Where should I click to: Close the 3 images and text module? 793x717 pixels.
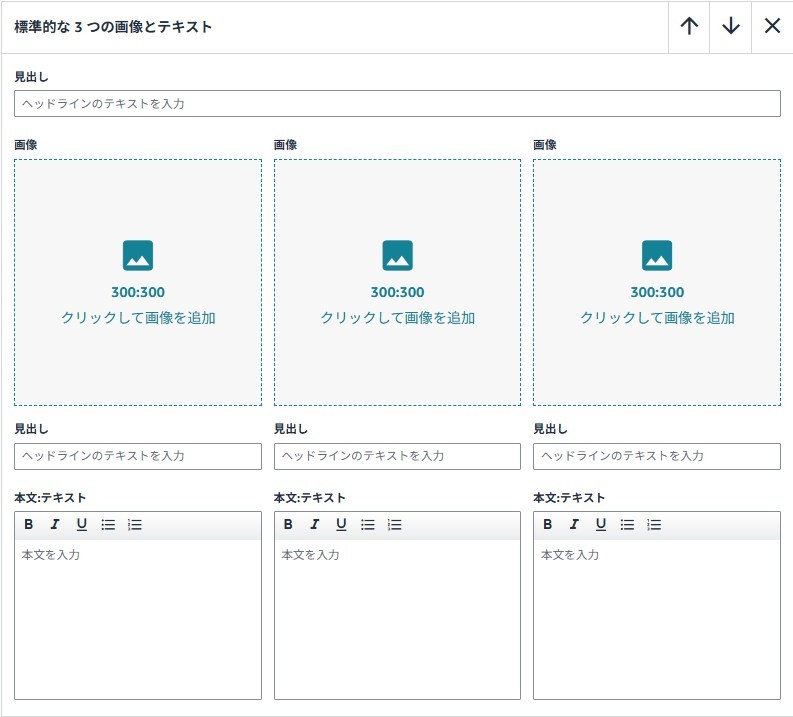[x=772, y=27]
